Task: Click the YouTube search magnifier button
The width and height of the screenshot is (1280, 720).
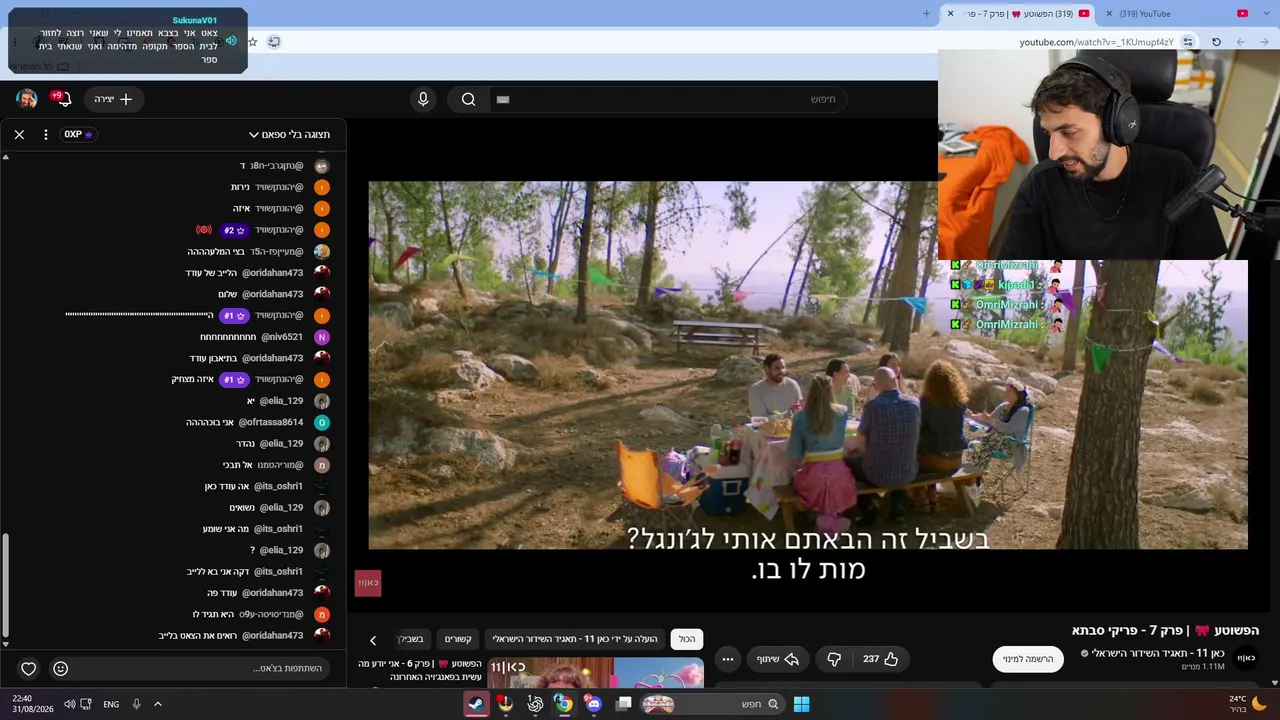Action: click(468, 99)
